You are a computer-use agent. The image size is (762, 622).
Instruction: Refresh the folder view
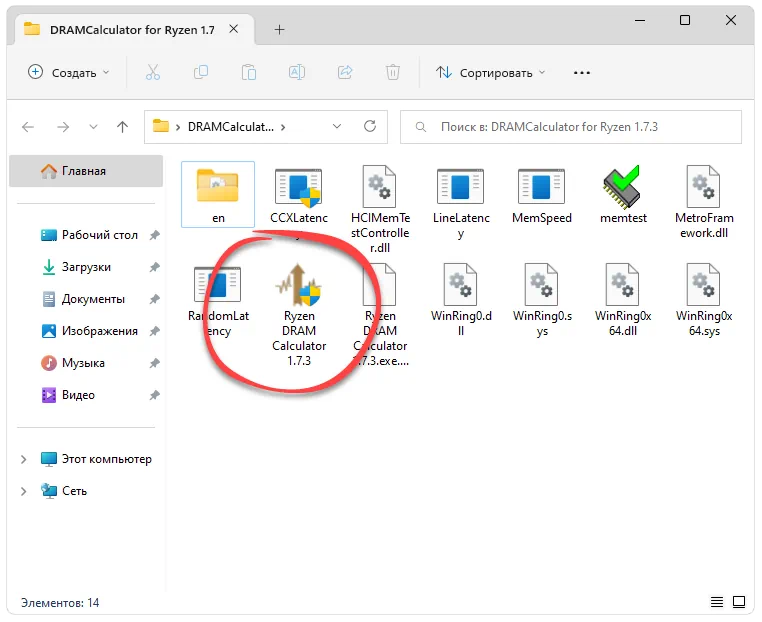tap(370, 127)
